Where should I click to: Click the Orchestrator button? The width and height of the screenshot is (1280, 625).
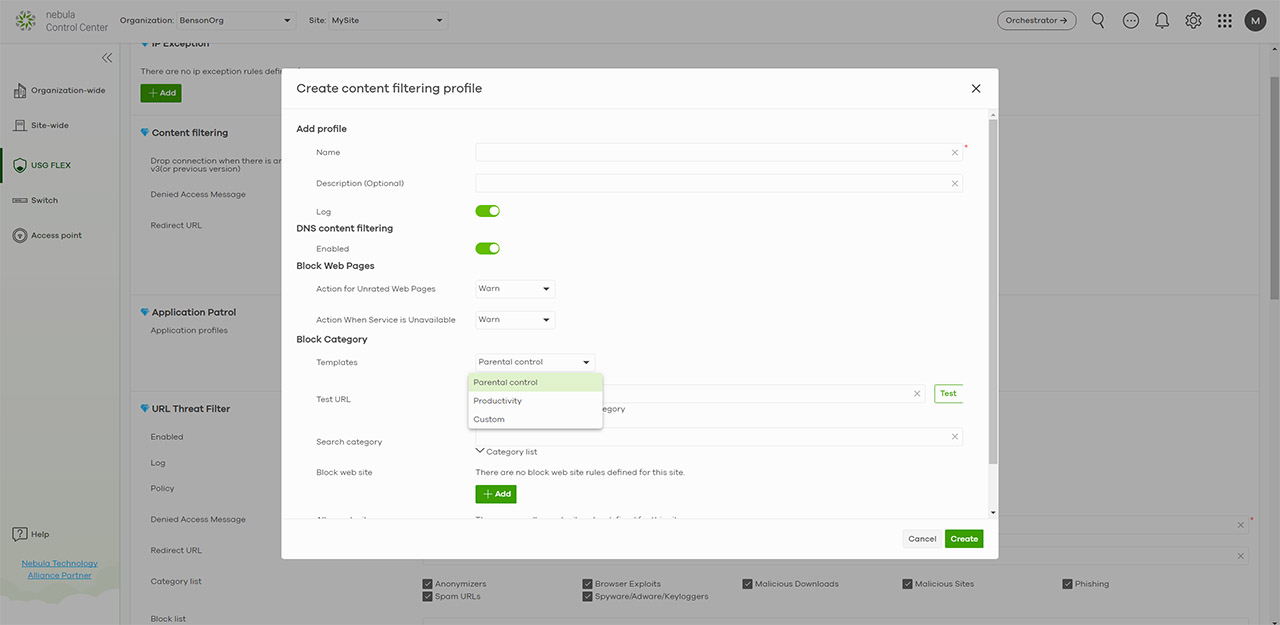1037,20
